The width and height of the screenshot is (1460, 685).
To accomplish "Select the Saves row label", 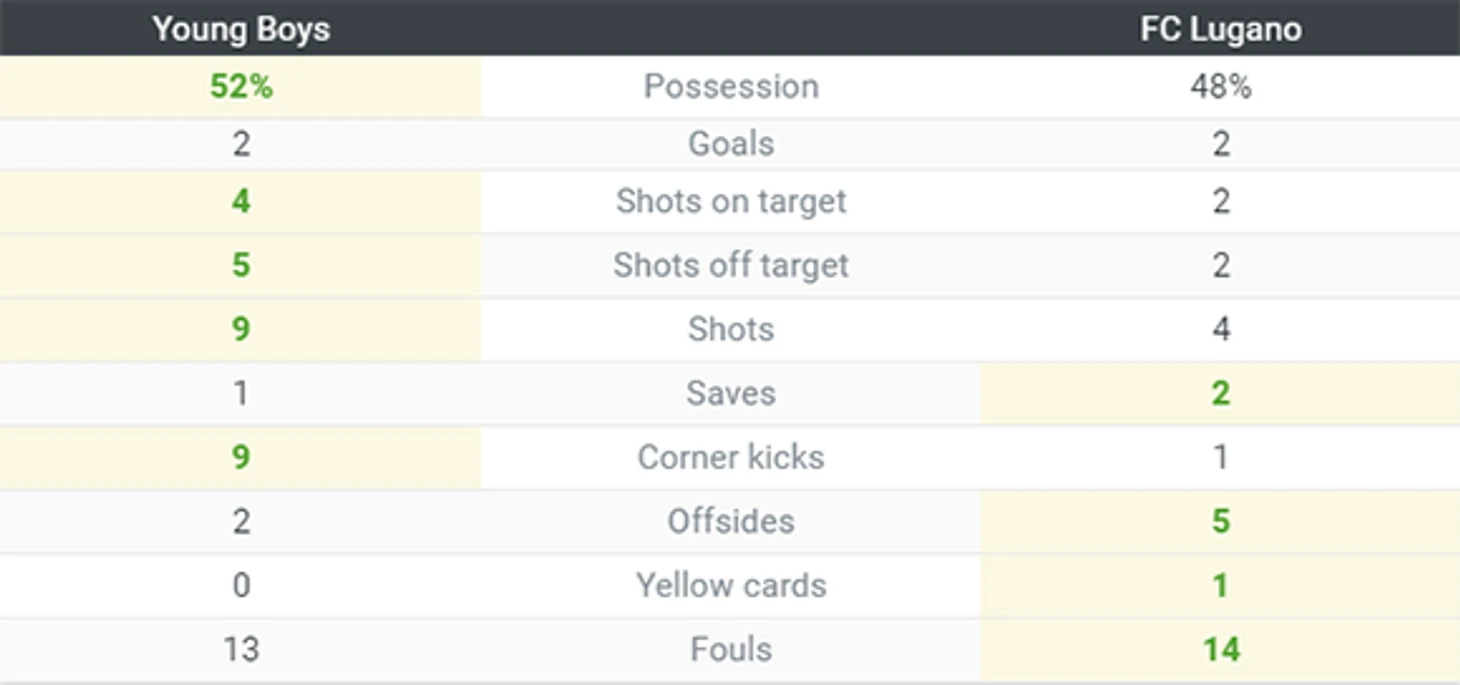I will point(731,393).
